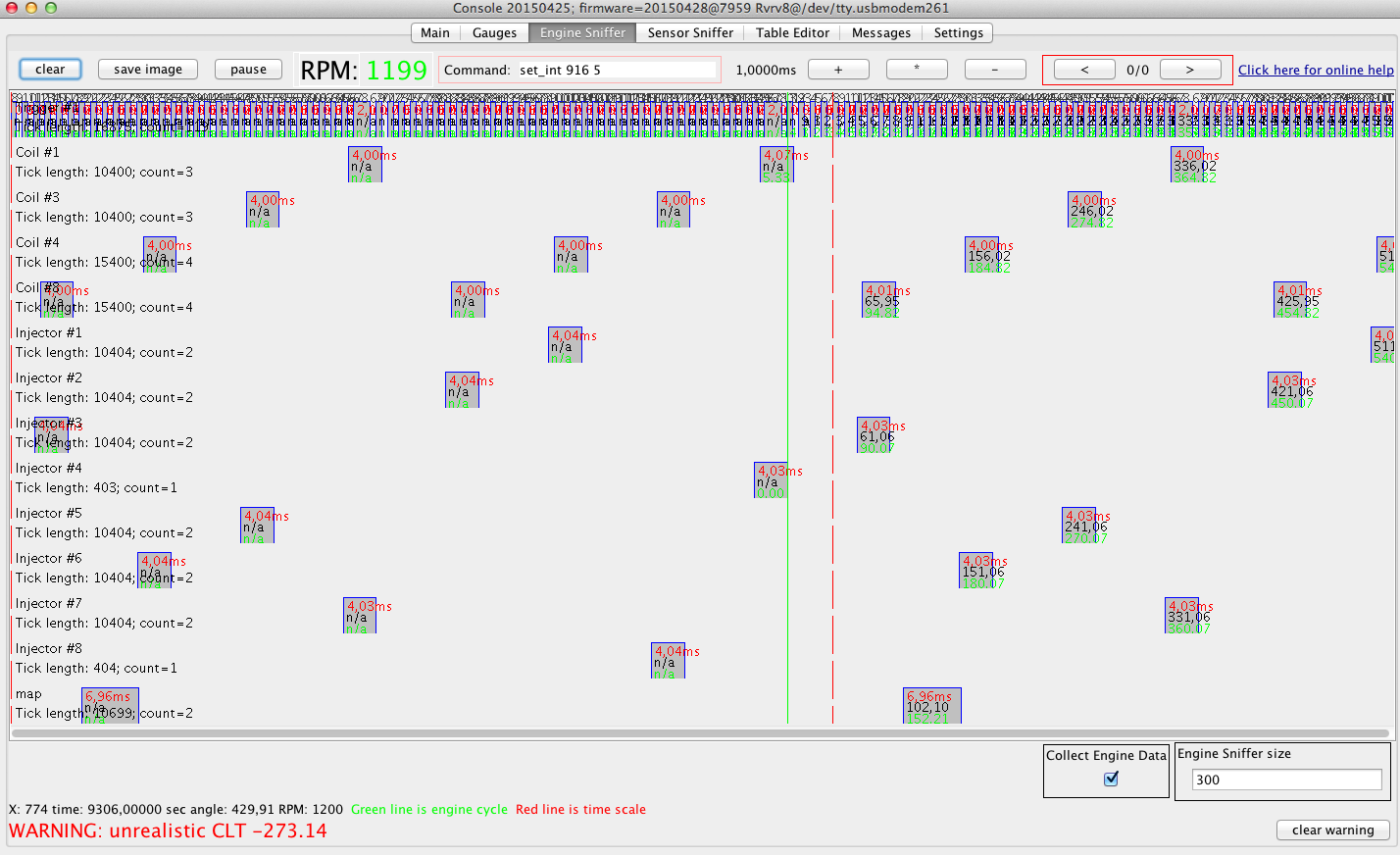This screenshot has width=1400, height=855.
Task: Open the online help link
Action: pos(1316,70)
